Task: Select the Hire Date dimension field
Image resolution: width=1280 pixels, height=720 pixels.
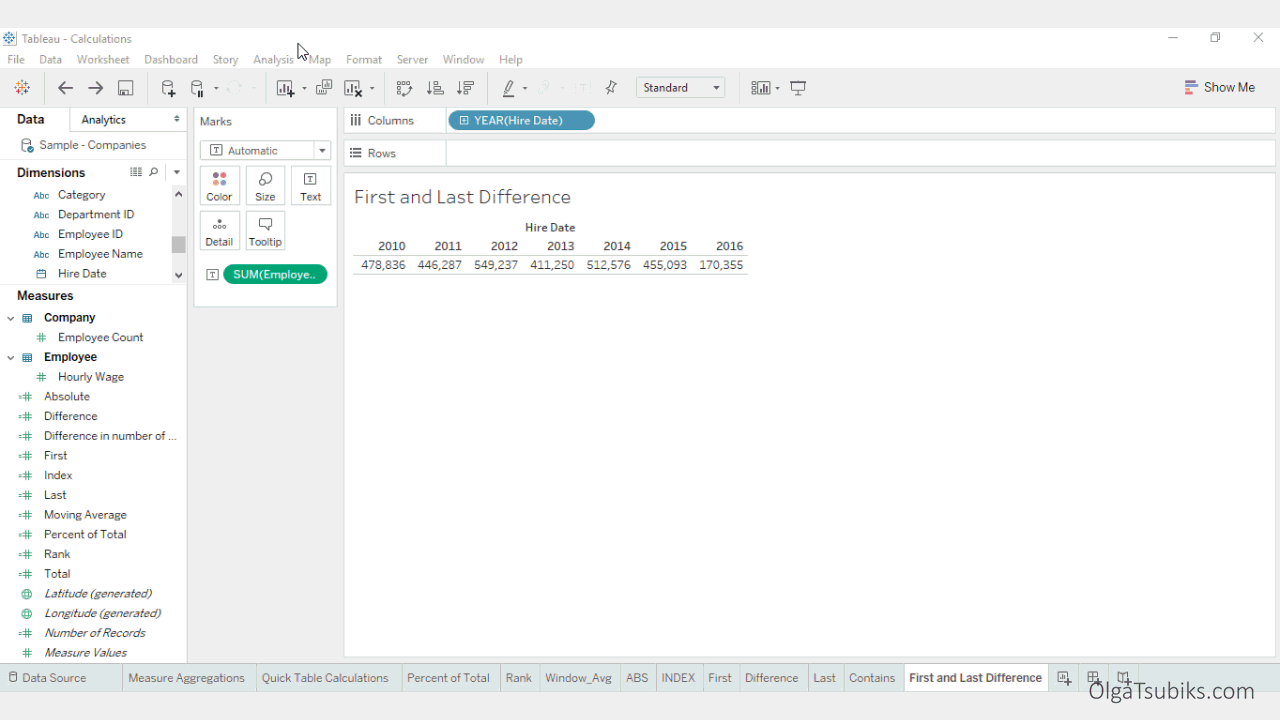Action: [x=82, y=274]
